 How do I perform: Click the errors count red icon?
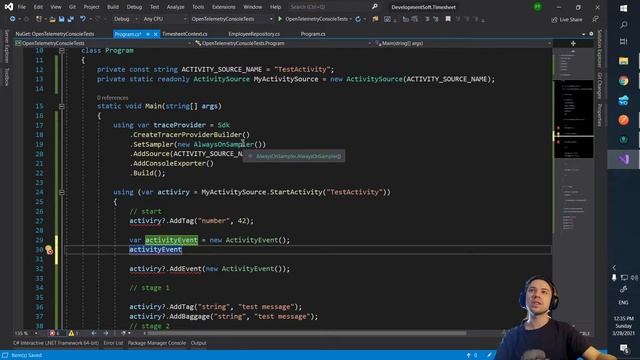point(52,333)
